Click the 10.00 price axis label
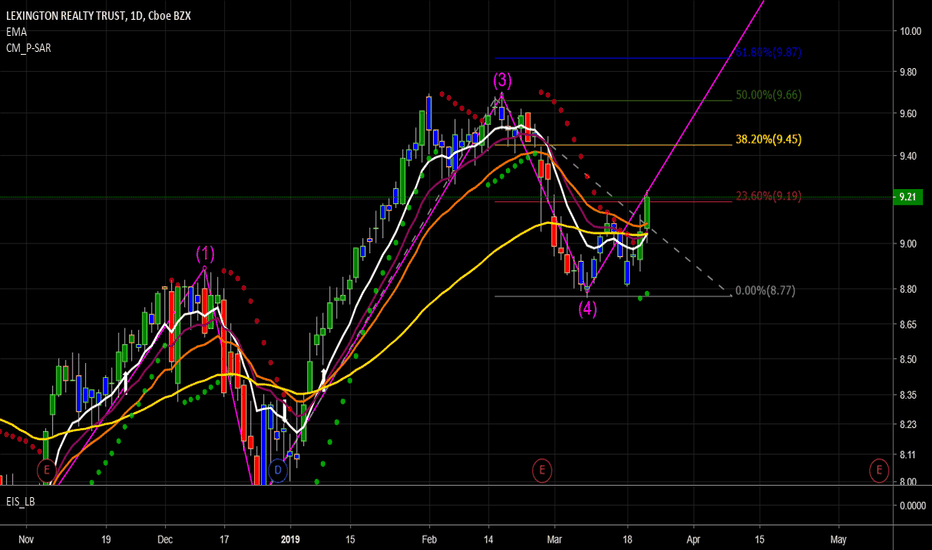Image resolution: width=932 pixels, height=550 pixels. 910,32
